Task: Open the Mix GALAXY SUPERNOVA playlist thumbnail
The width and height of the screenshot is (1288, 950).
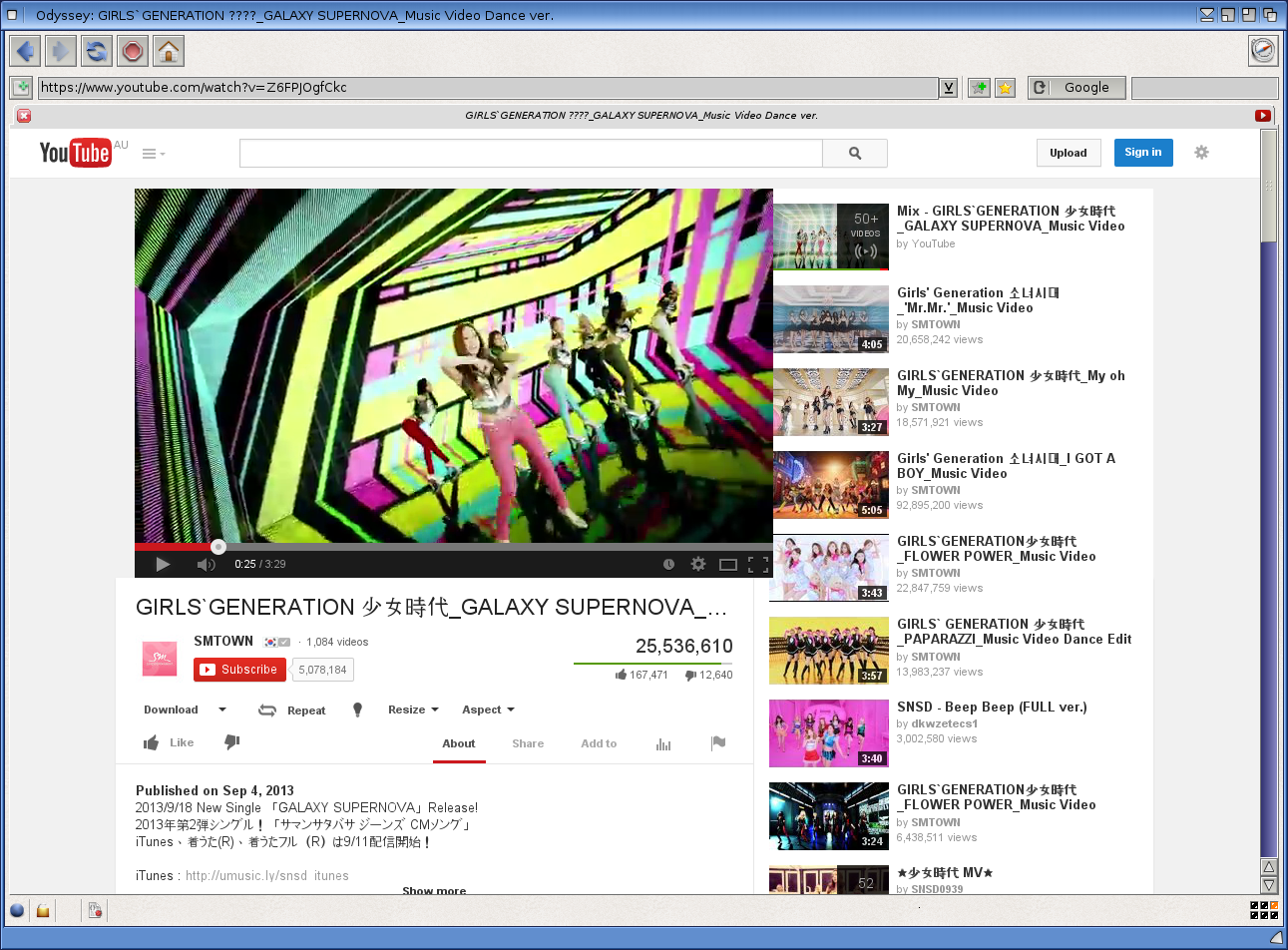Action: (831, 237)
